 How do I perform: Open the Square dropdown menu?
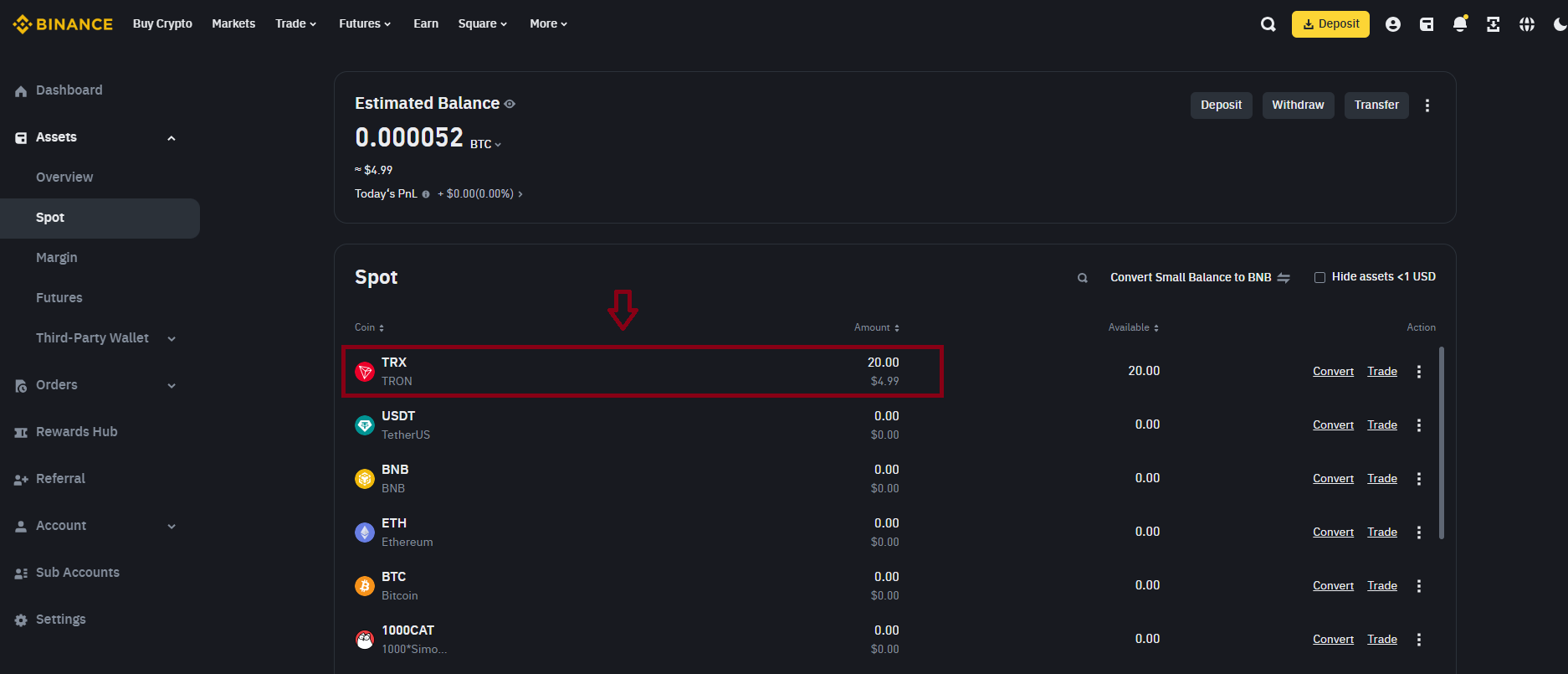(483, 24)
